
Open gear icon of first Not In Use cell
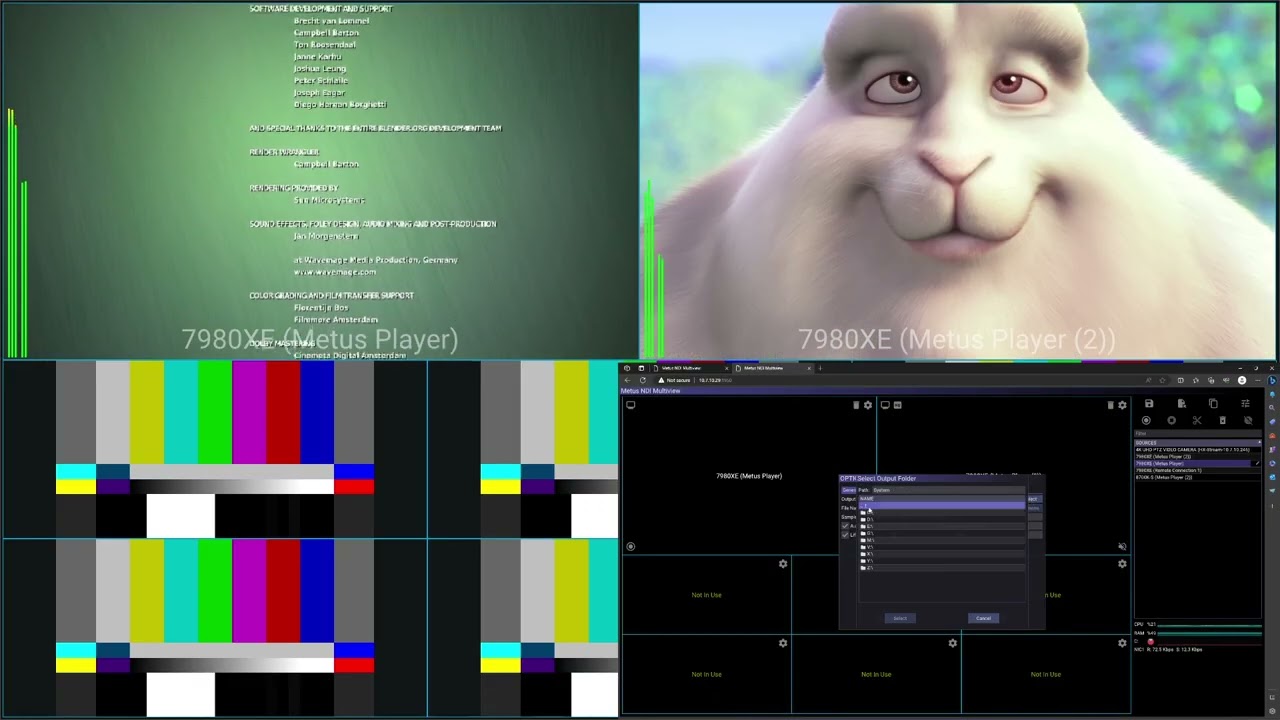783,564
